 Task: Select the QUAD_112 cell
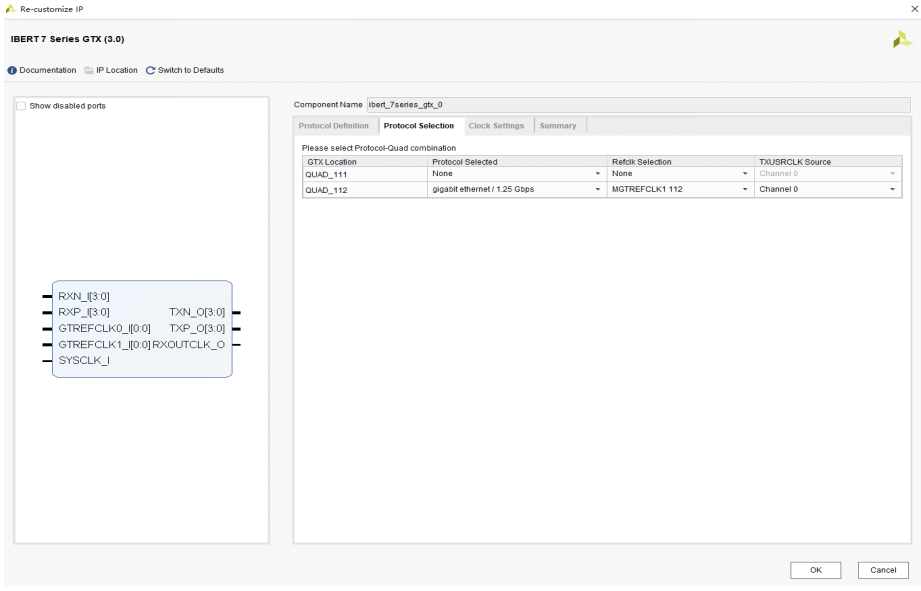(365, 190)
